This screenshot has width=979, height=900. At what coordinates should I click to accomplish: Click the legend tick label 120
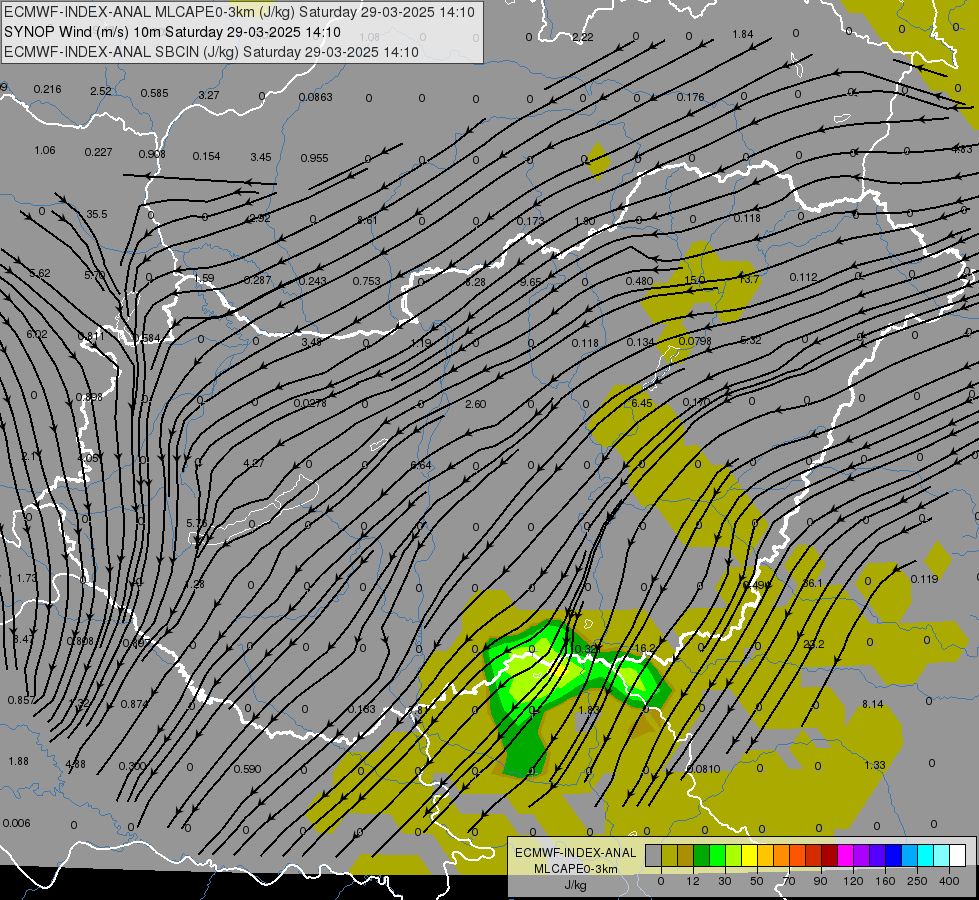coord(853,881)
